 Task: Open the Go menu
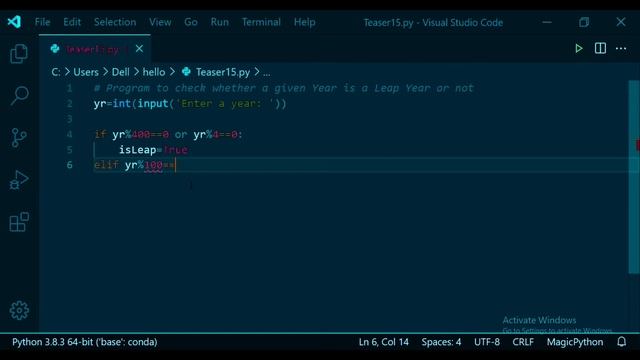(x=191, y=22)
